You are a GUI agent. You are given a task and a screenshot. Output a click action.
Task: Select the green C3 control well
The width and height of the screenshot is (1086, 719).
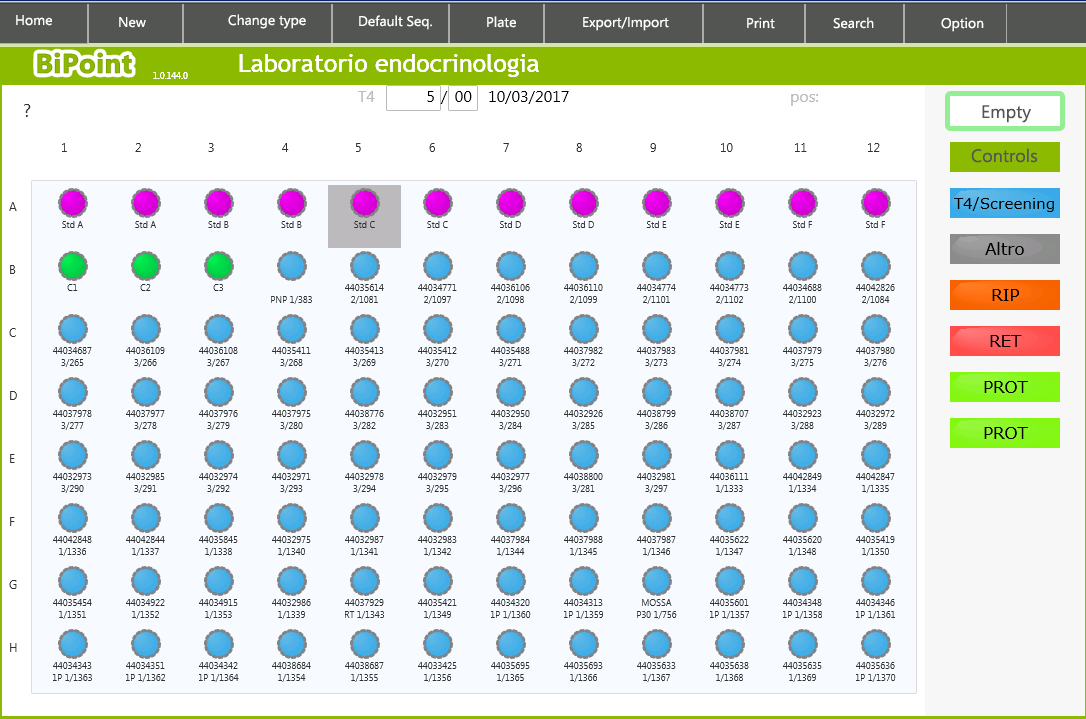219,266
